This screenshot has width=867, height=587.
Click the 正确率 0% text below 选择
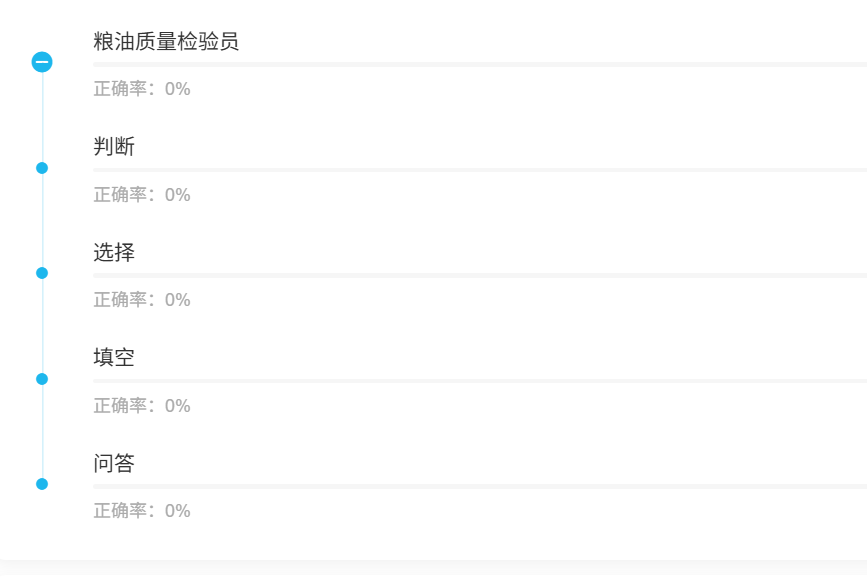pyautogui.click(x=142, y=300)
